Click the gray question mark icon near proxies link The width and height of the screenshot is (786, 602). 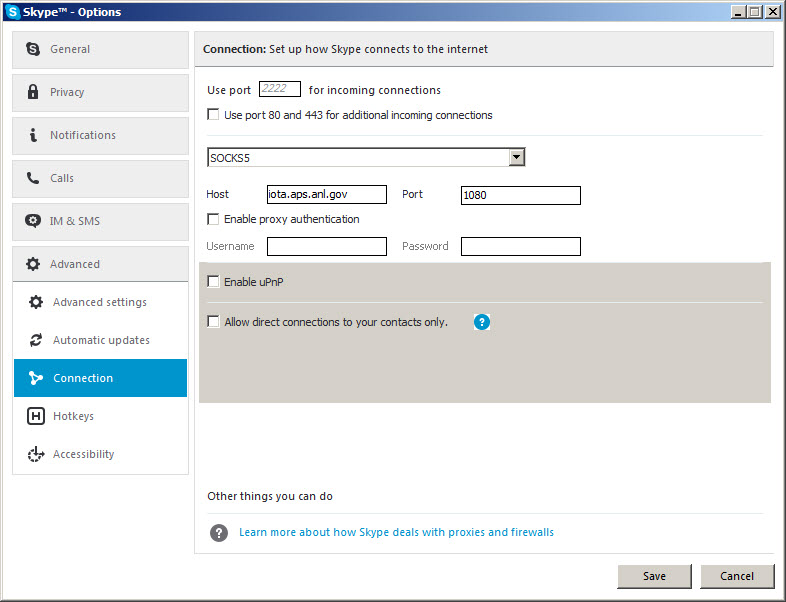tap(219, 532)
